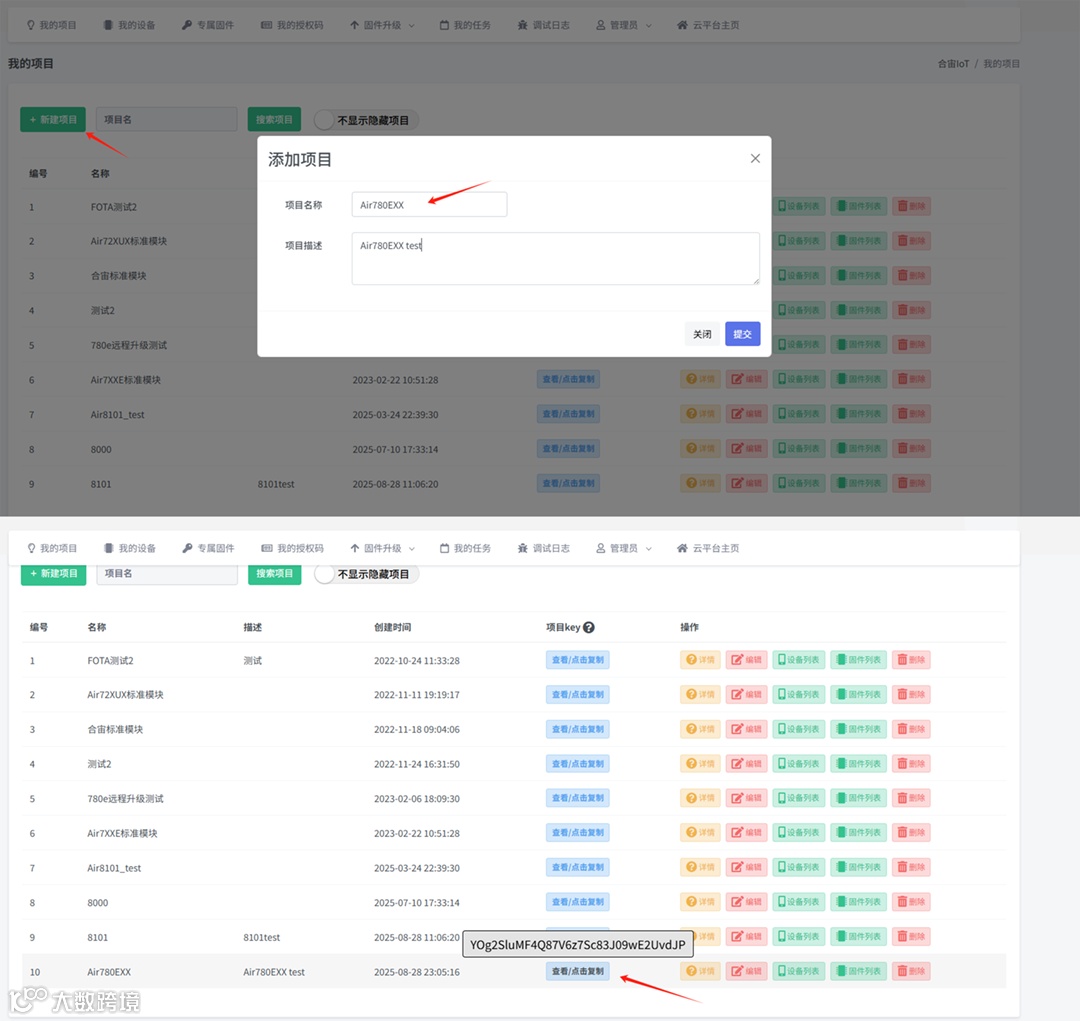
Task: Open 调试日志 in the undimmed nav bar
Action: point(543,548)
